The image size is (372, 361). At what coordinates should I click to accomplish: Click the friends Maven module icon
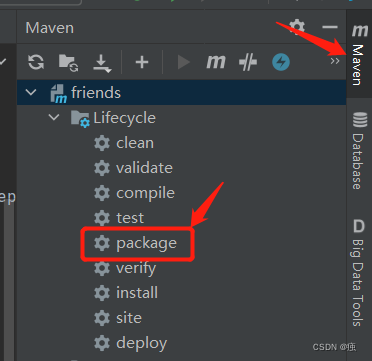pos(59,94)
